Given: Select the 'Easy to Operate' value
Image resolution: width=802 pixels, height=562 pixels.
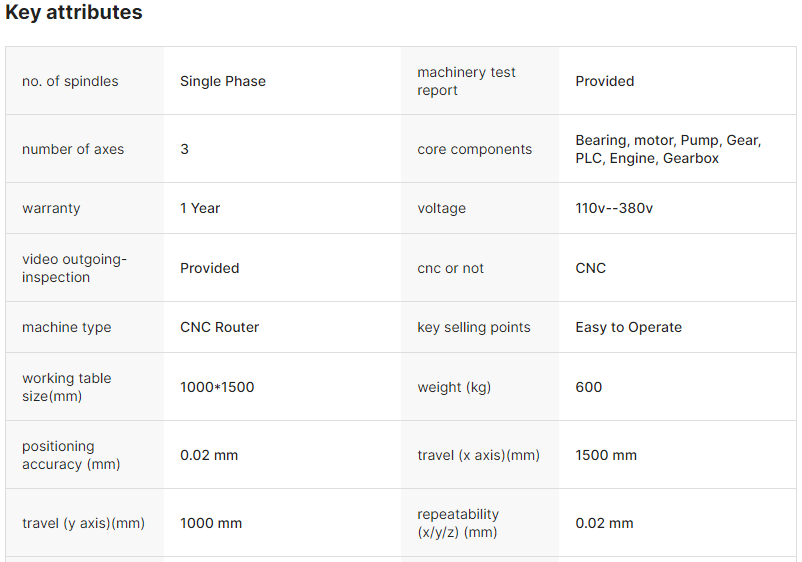Looking at the screenshot, I should point(628,327).
